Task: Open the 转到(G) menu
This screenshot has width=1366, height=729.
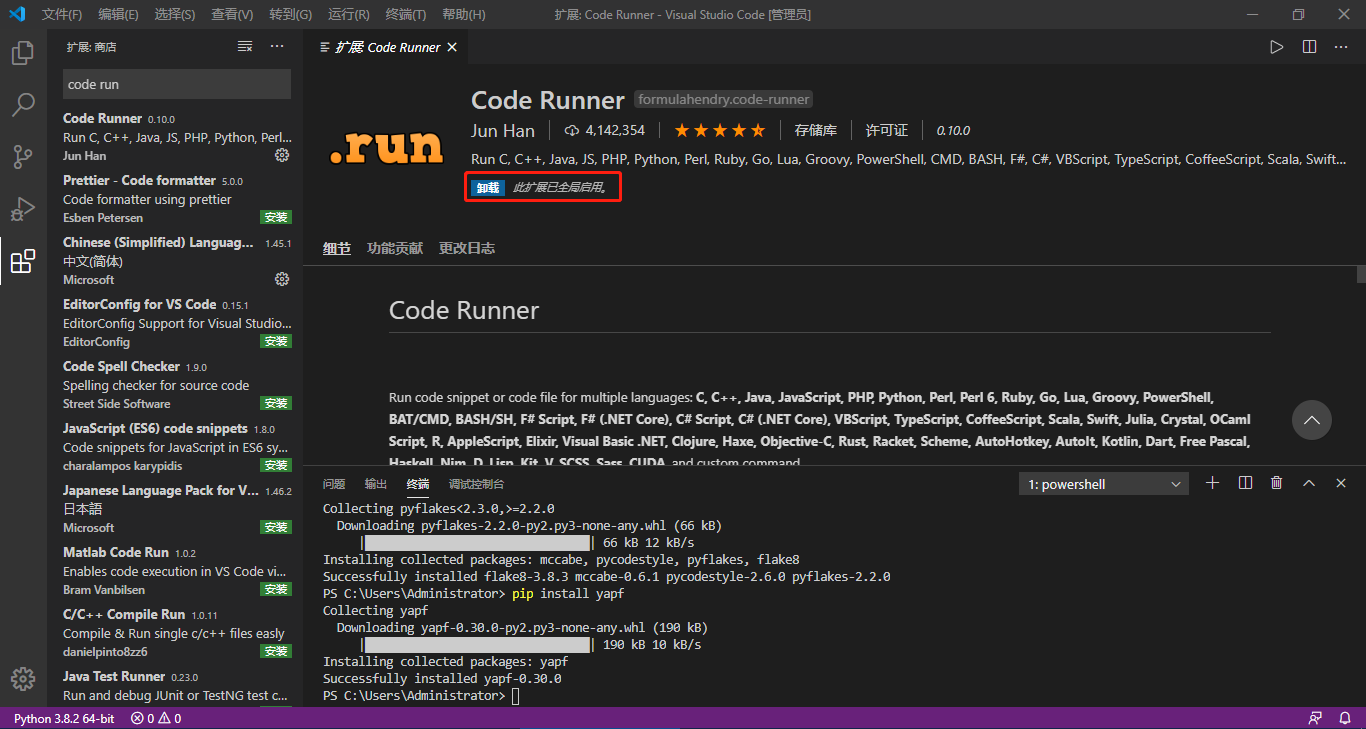Action: pos(290,14)
